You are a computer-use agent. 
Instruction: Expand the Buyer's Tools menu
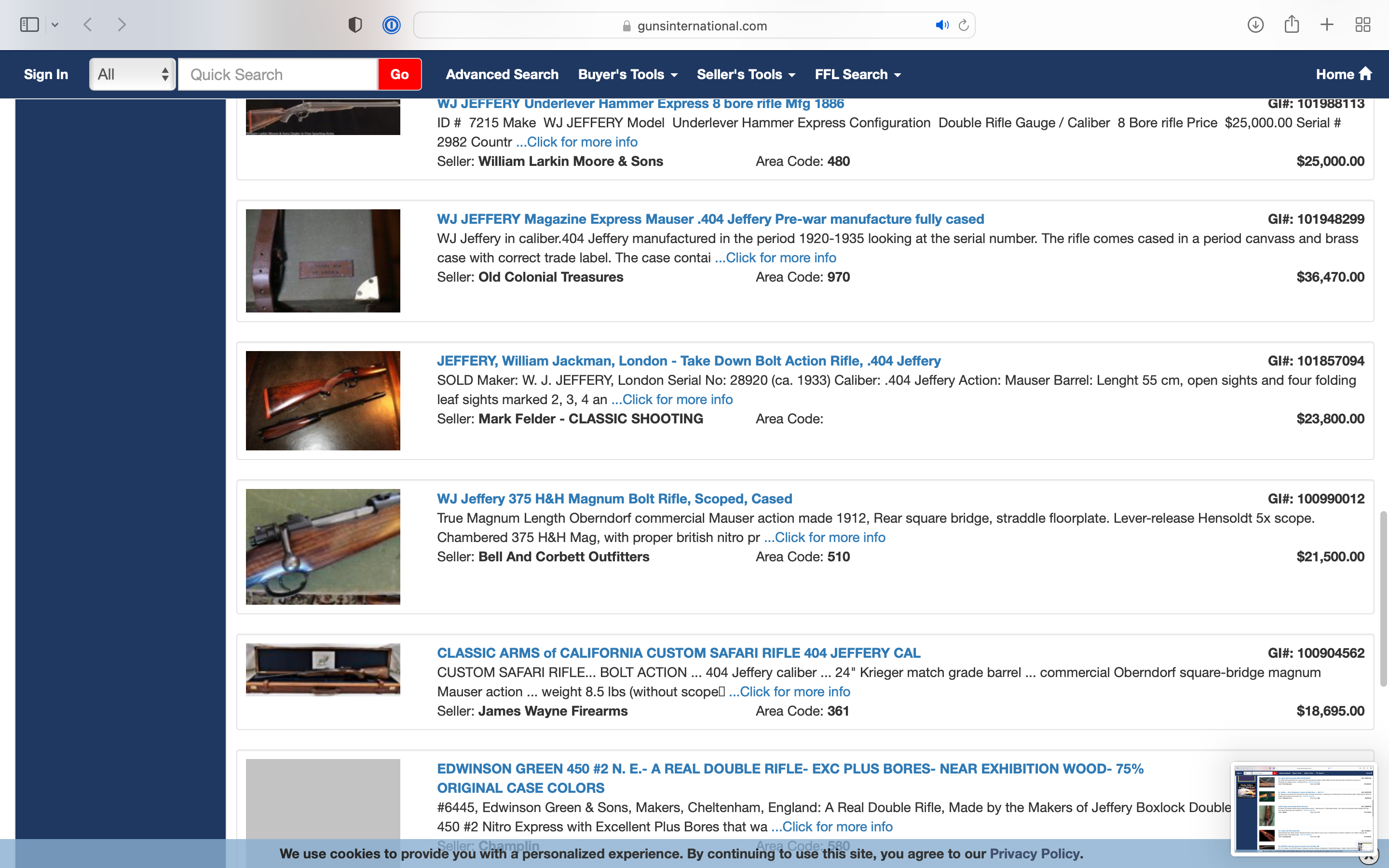[628, 74]
